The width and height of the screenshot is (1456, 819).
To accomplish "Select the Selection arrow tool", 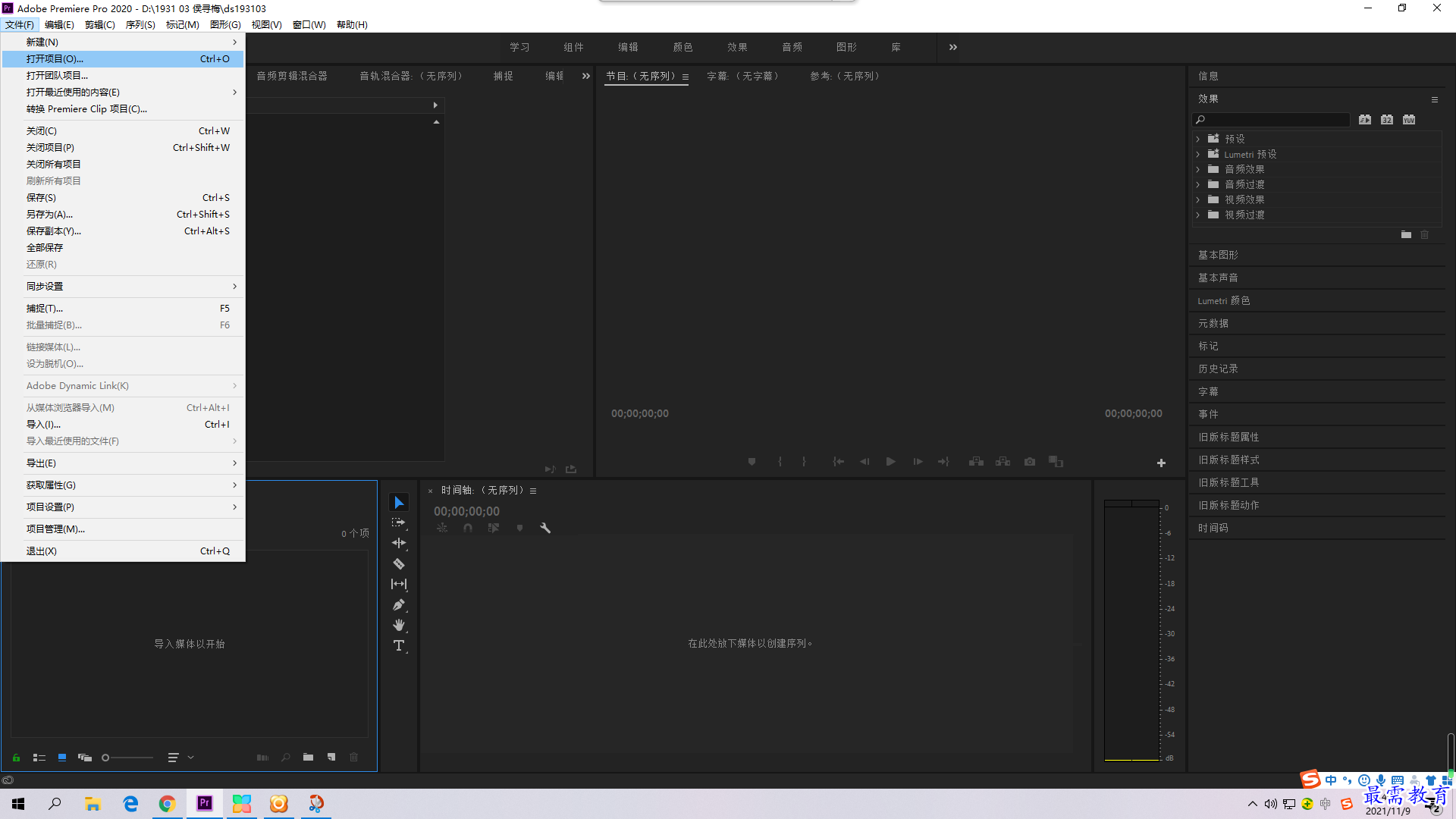I will 399,503.
